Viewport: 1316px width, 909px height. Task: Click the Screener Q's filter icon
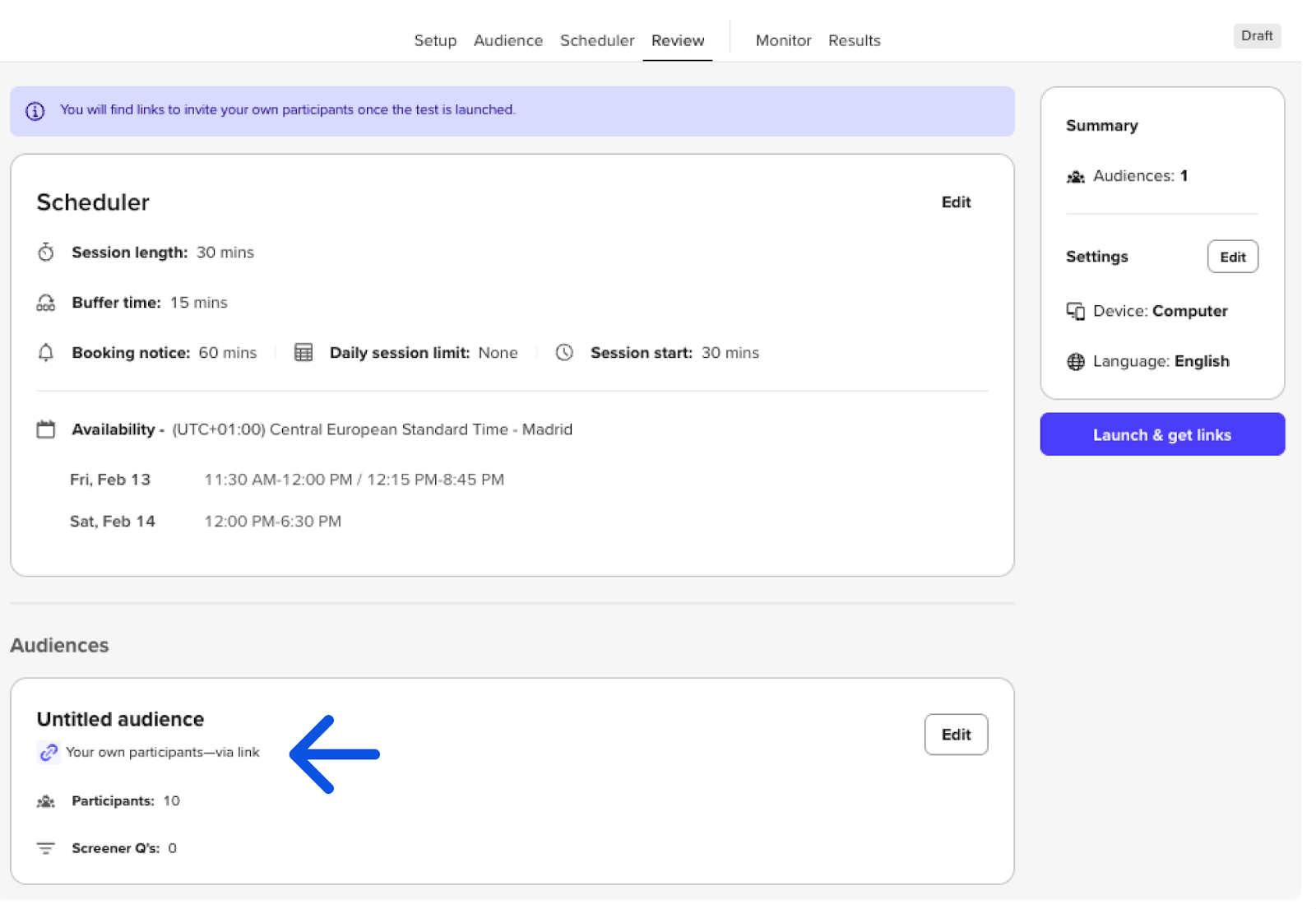coord(46,848)
